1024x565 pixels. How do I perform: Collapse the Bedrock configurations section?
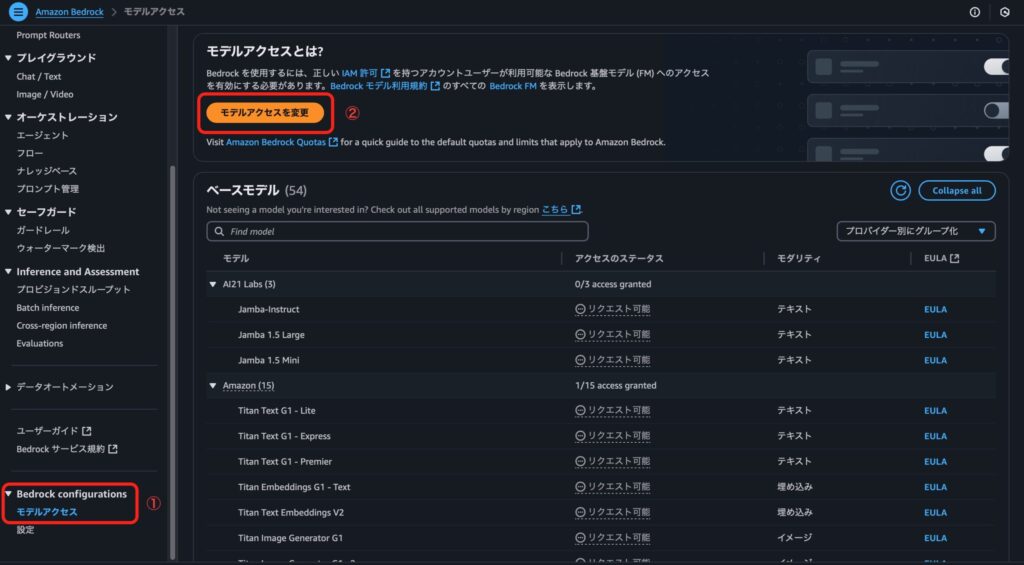[x=8, y=494]
